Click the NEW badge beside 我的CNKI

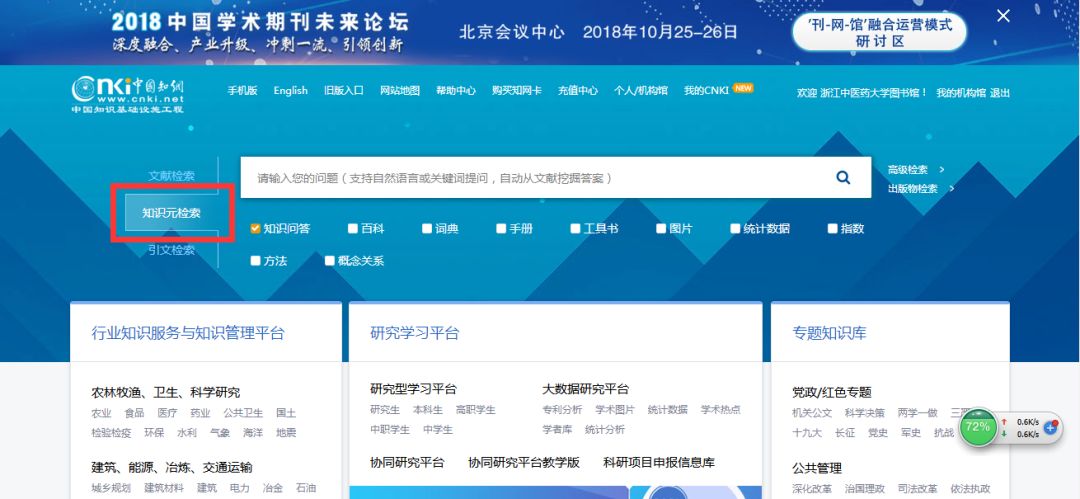(x=743, y=88)
